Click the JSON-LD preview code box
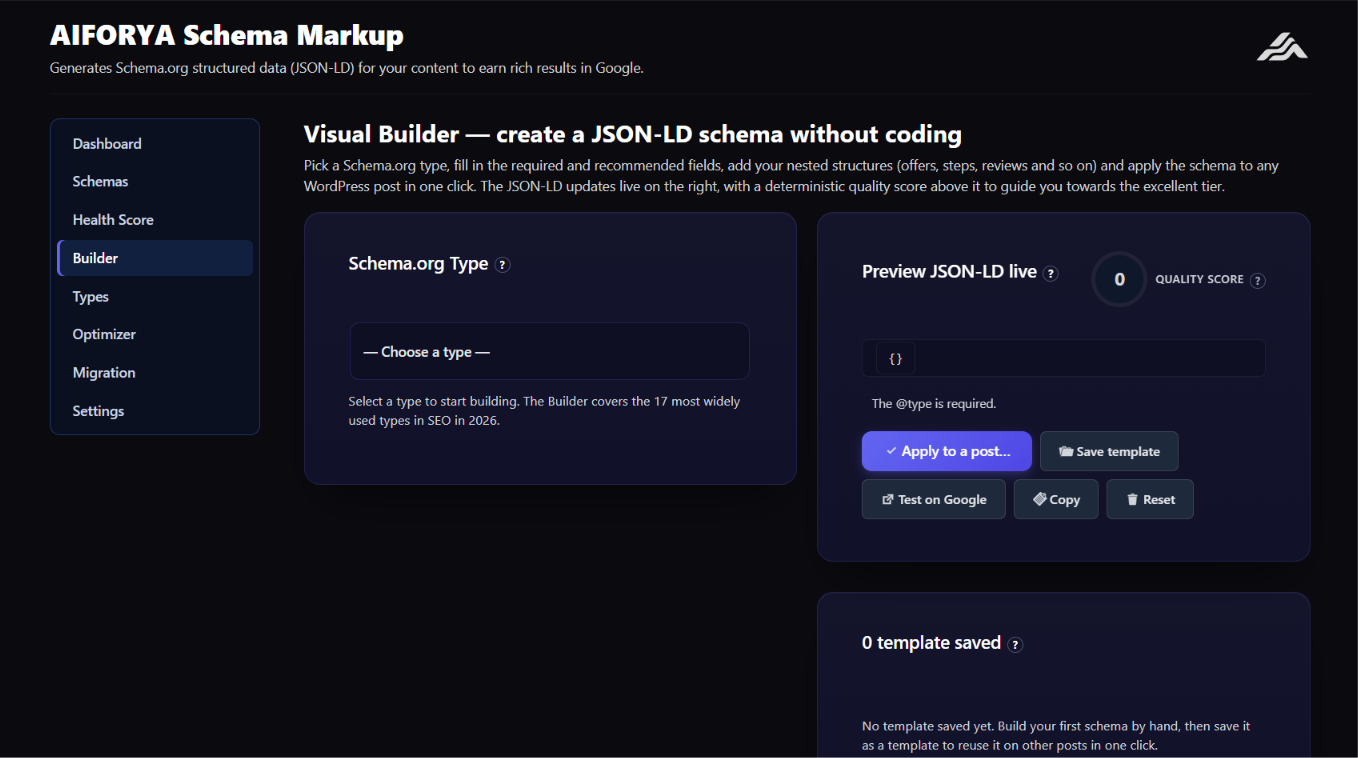This screenshot has height=758, width=1358. point(1064,358)
